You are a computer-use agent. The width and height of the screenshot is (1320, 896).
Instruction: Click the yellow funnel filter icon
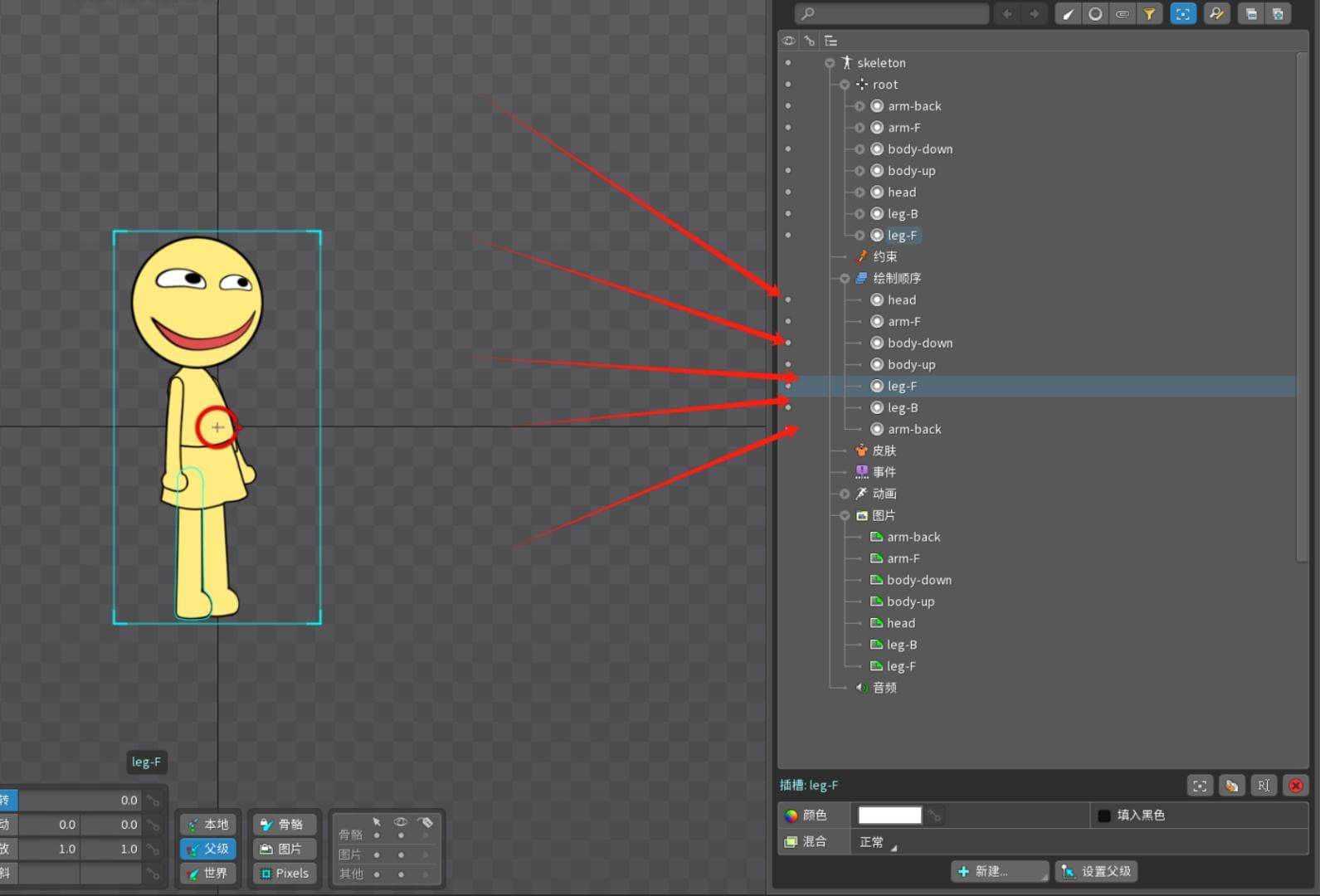(x=1149, y=14)
